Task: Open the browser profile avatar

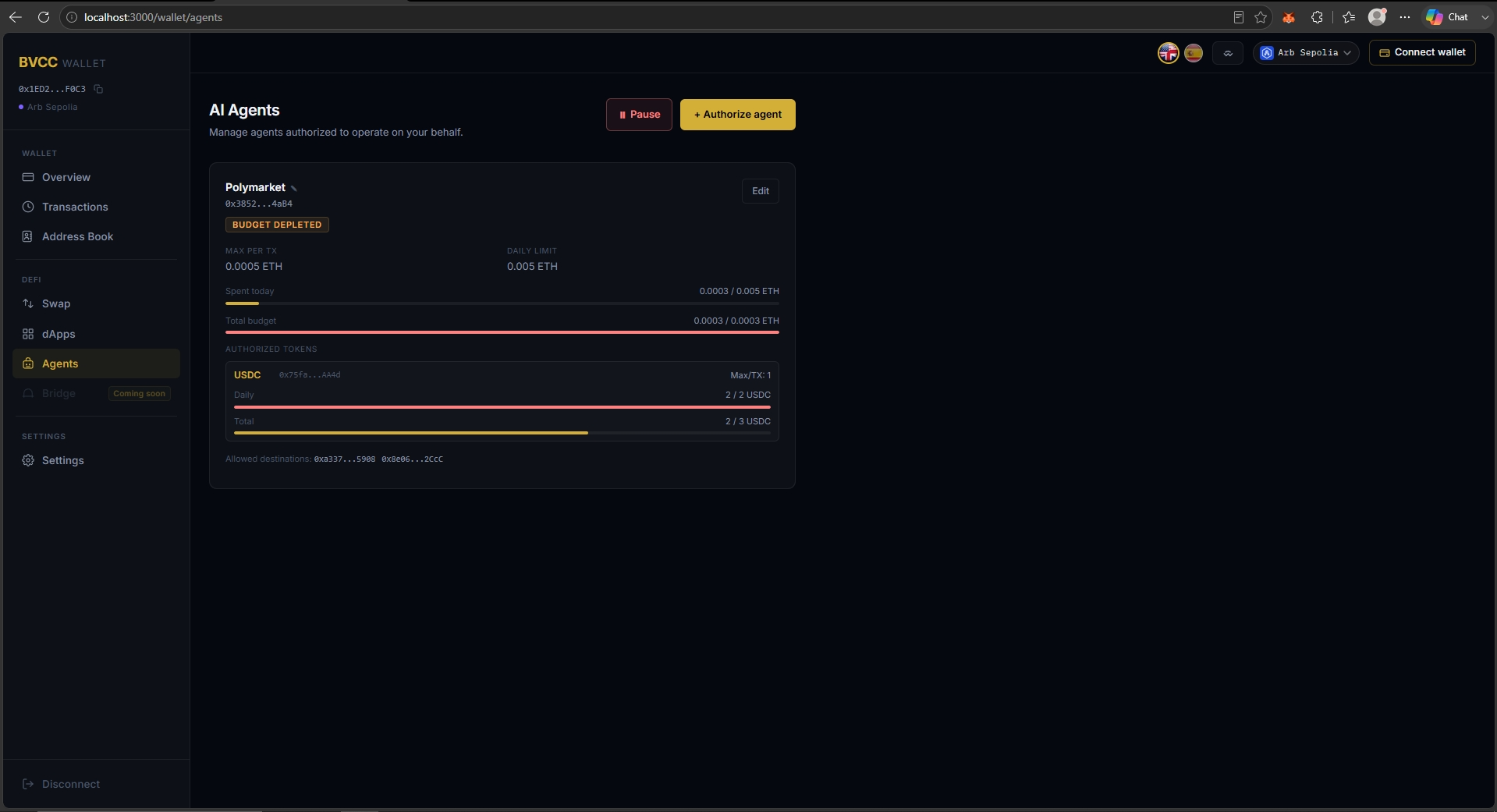Action: click(x=1378, y=16)
